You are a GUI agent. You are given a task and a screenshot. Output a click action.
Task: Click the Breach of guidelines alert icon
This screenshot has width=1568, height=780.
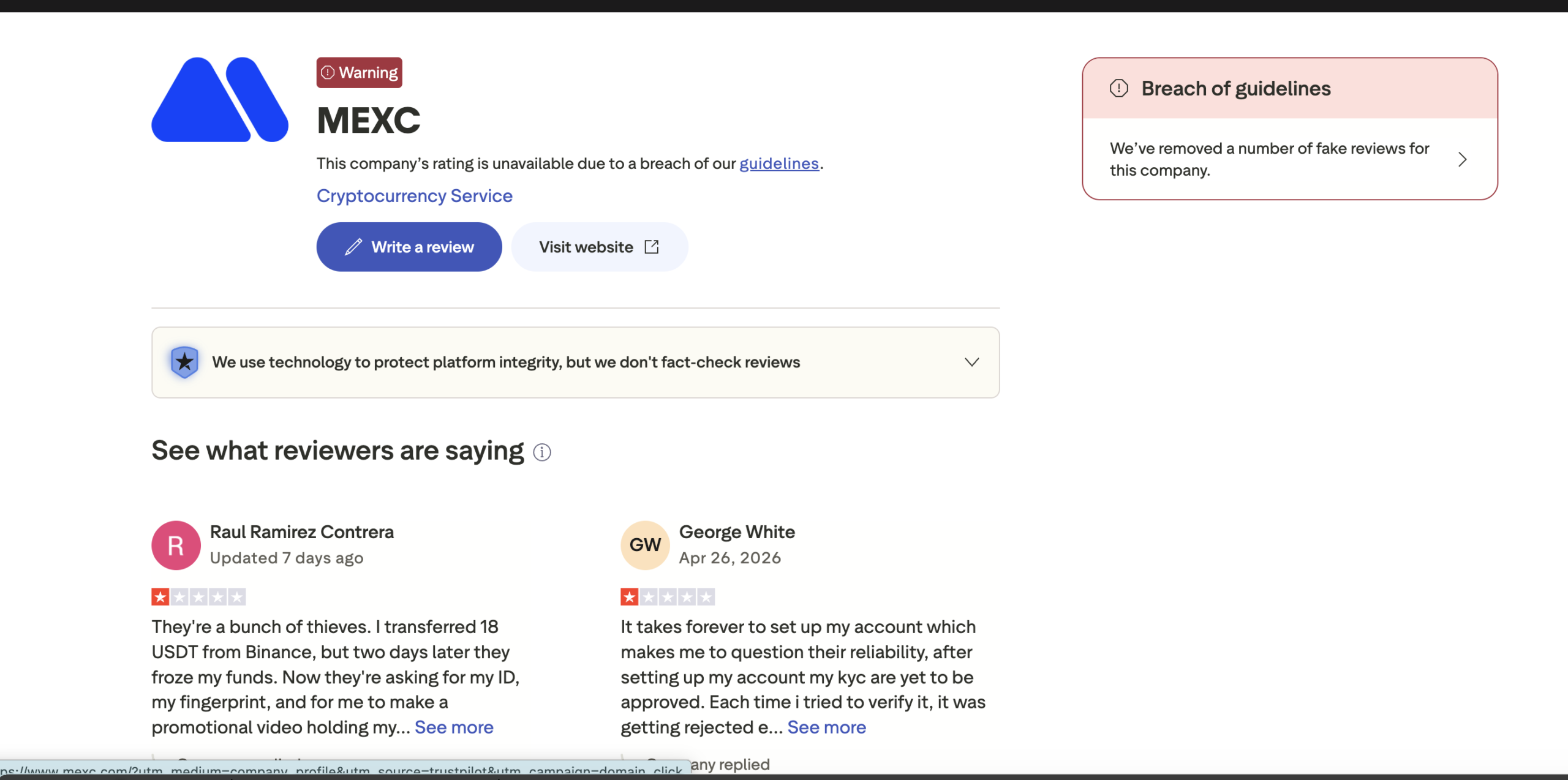pos(1119,88)
